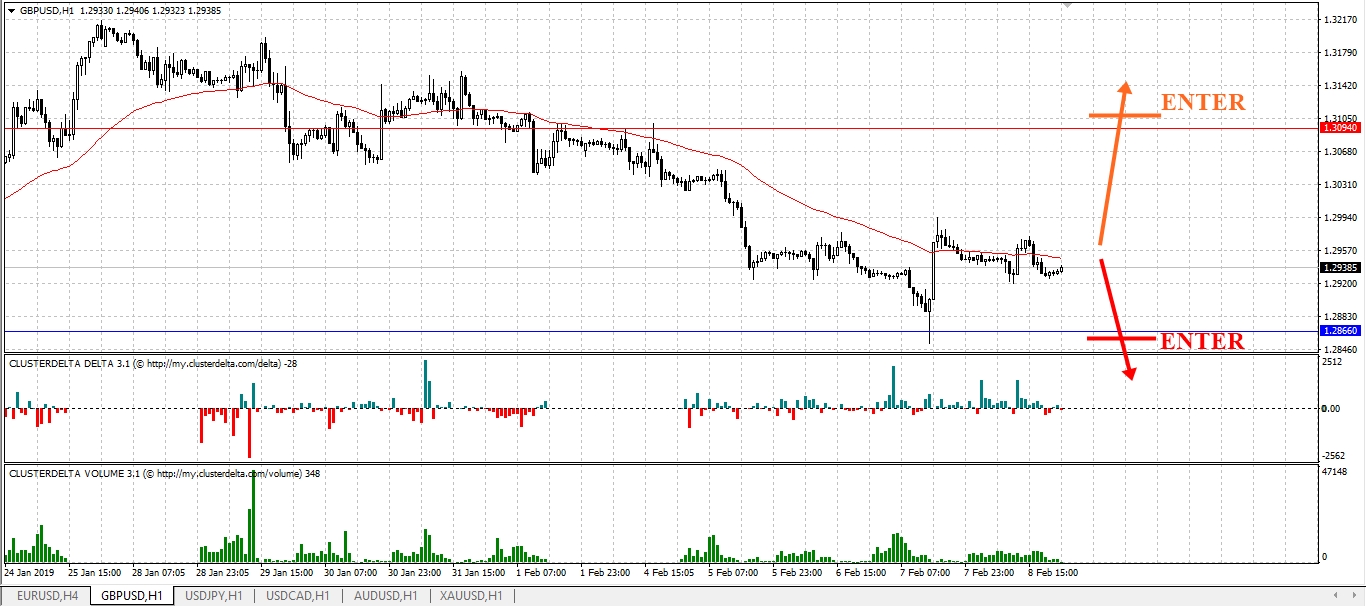Select the orange ENTER text label
Viewport: 1366px width, 606px height.
pos(1202,103)
